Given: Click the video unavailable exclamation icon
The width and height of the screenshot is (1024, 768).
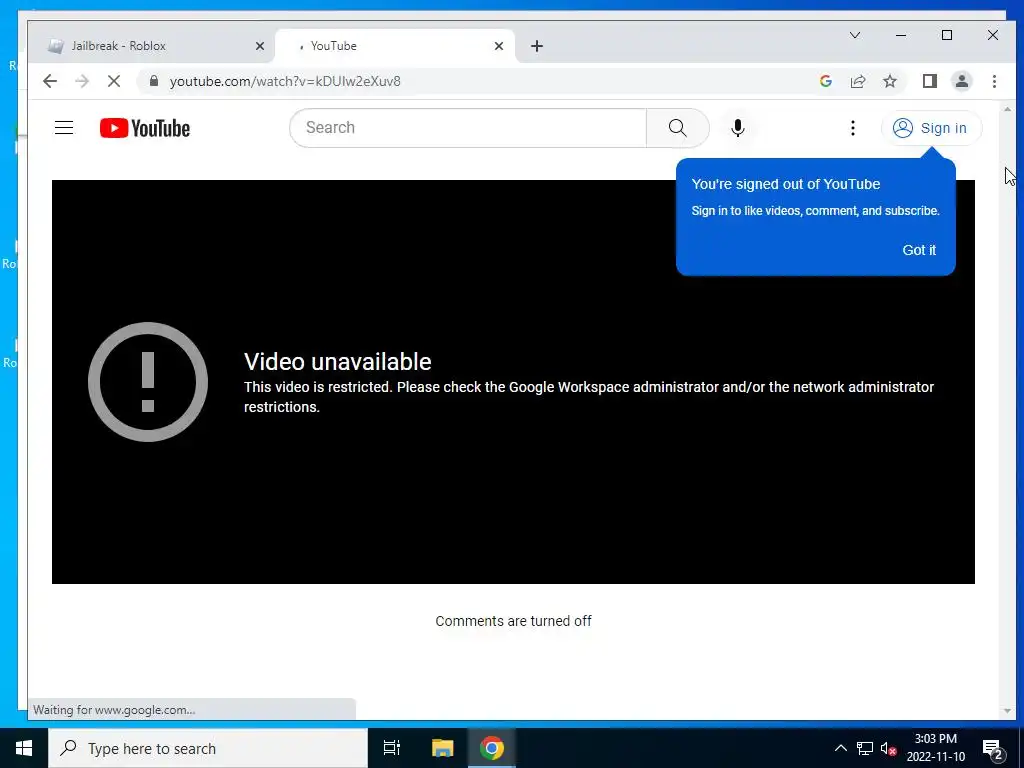Looking at the screenshot, I should [x=148, y=382].
